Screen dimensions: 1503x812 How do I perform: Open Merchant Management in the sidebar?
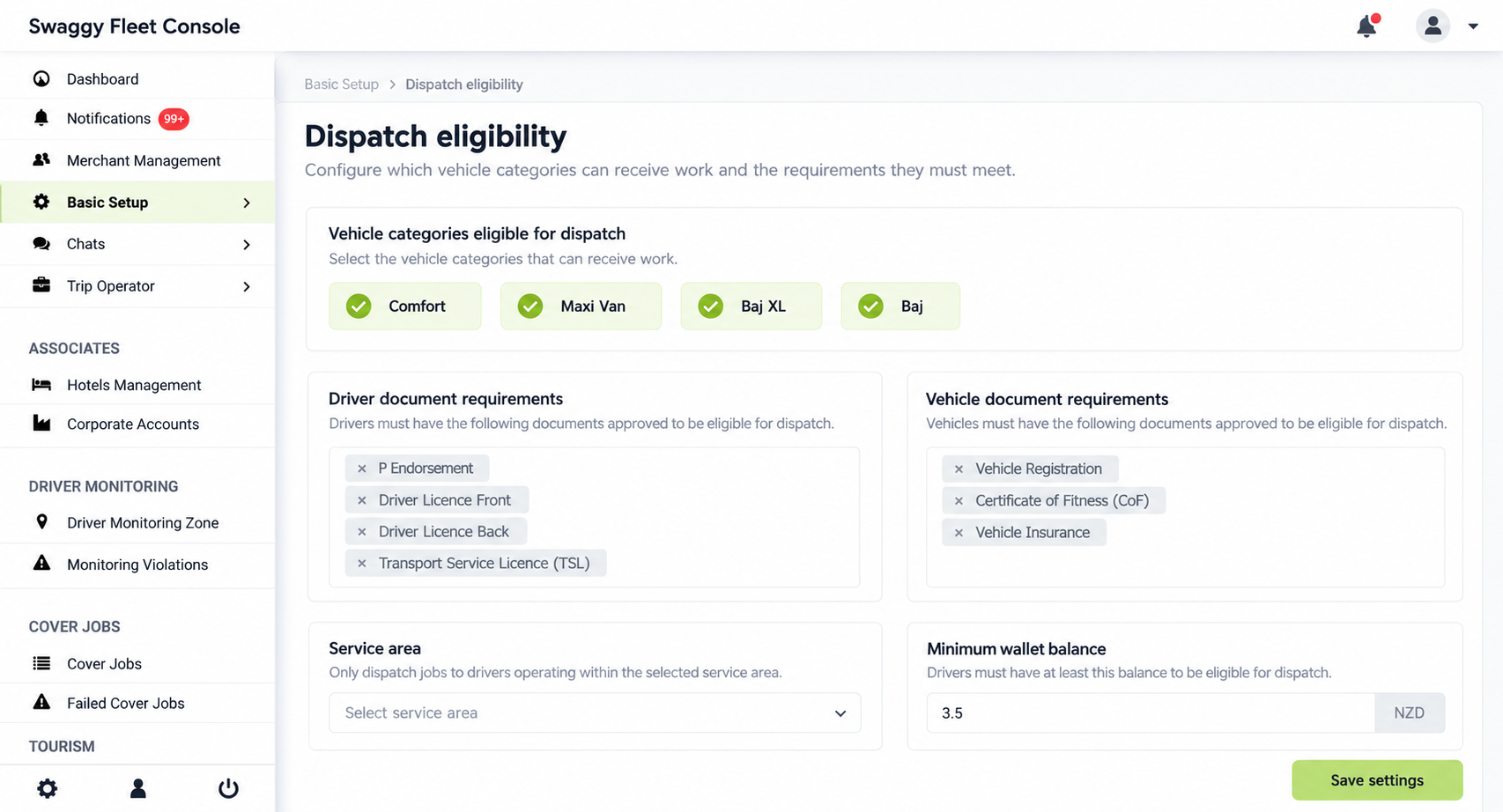tap(137, 160)
